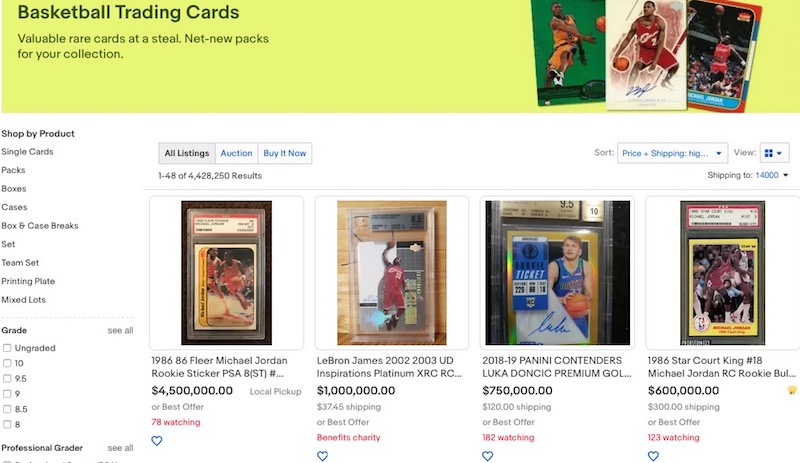See all Grade filter options
Image resolution: width=800 pixels, height=463 pixels.
coord(120,330)
